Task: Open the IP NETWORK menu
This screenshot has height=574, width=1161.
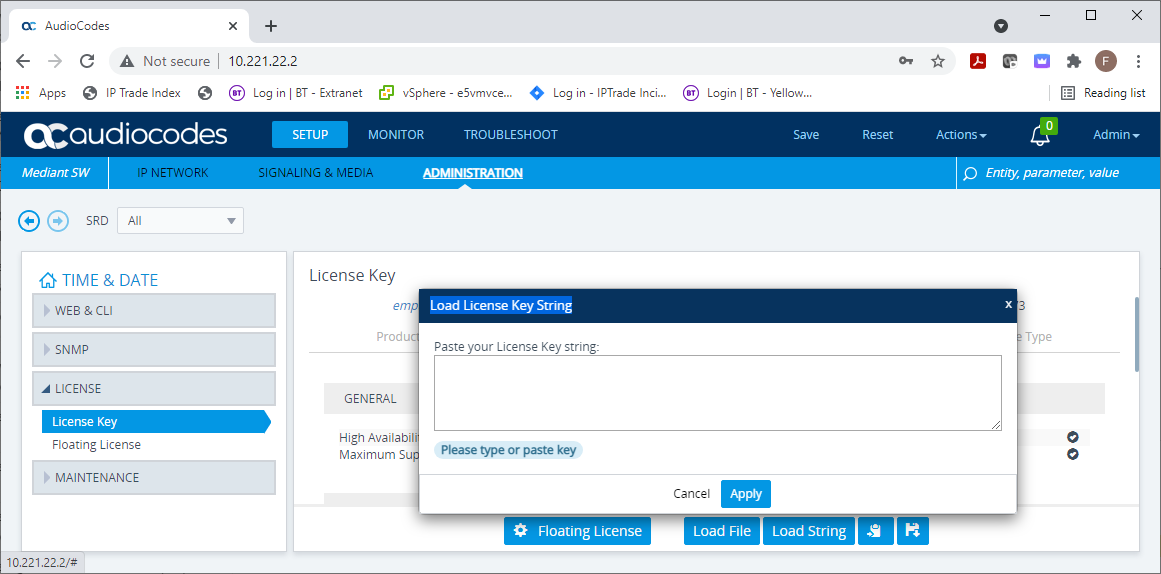Action: (173, 173)
